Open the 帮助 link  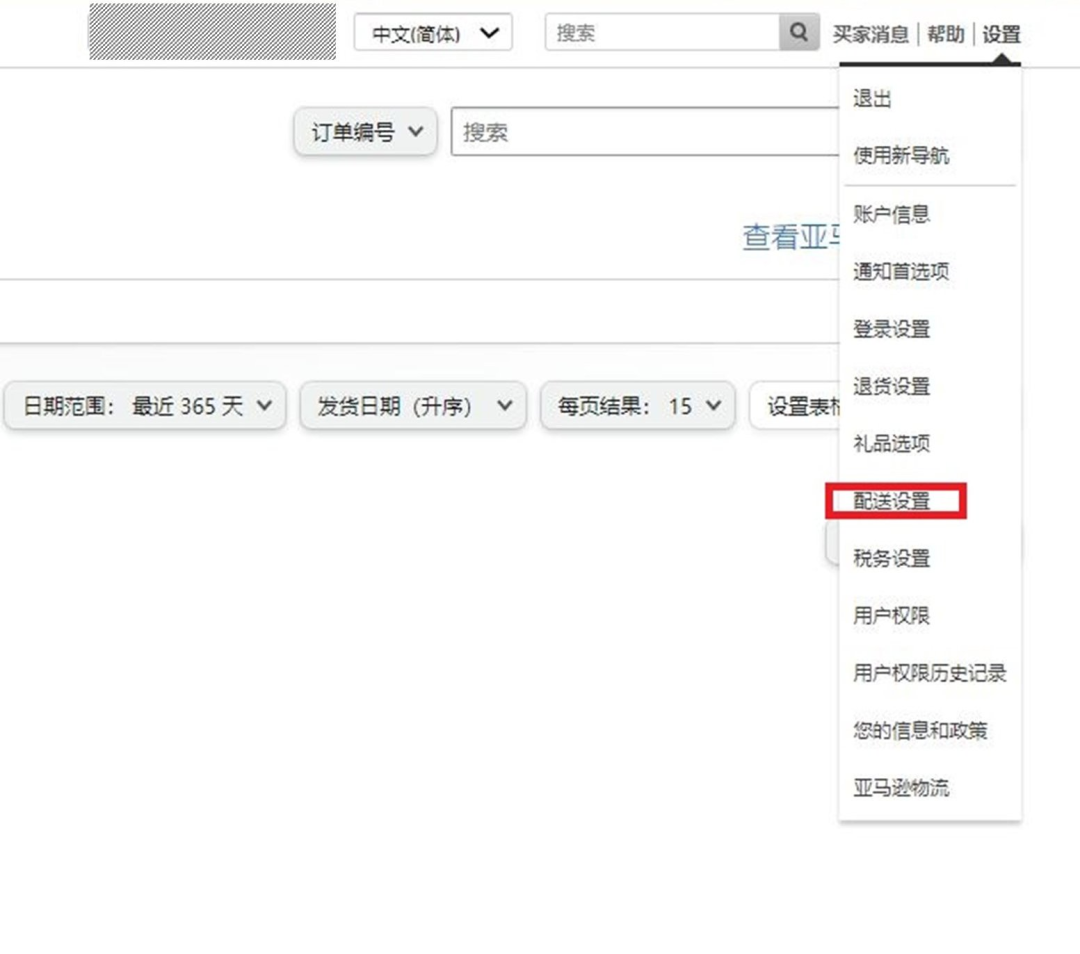(x=946, y=32)
